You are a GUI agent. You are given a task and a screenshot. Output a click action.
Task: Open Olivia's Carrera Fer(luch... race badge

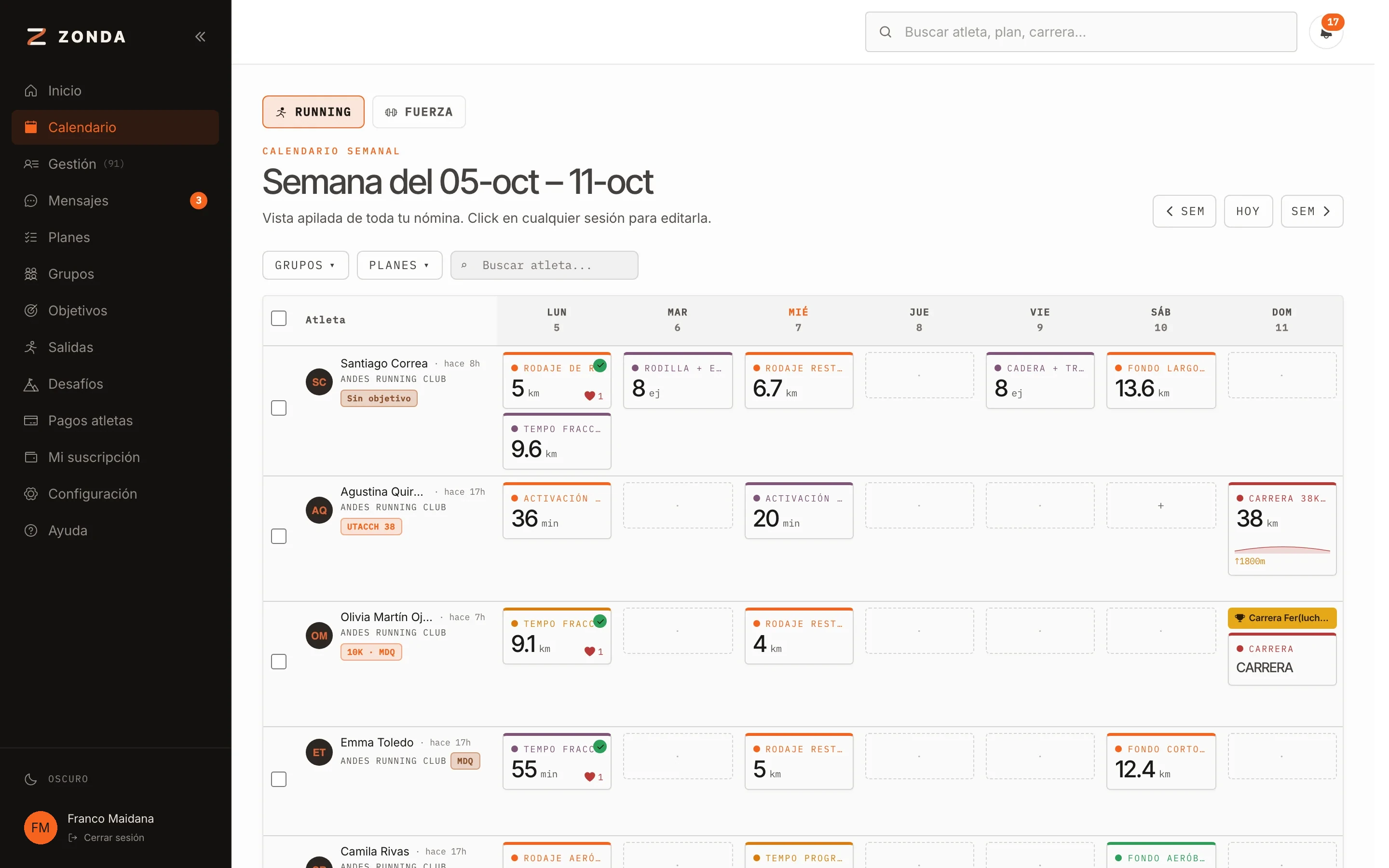(1281, 618)
